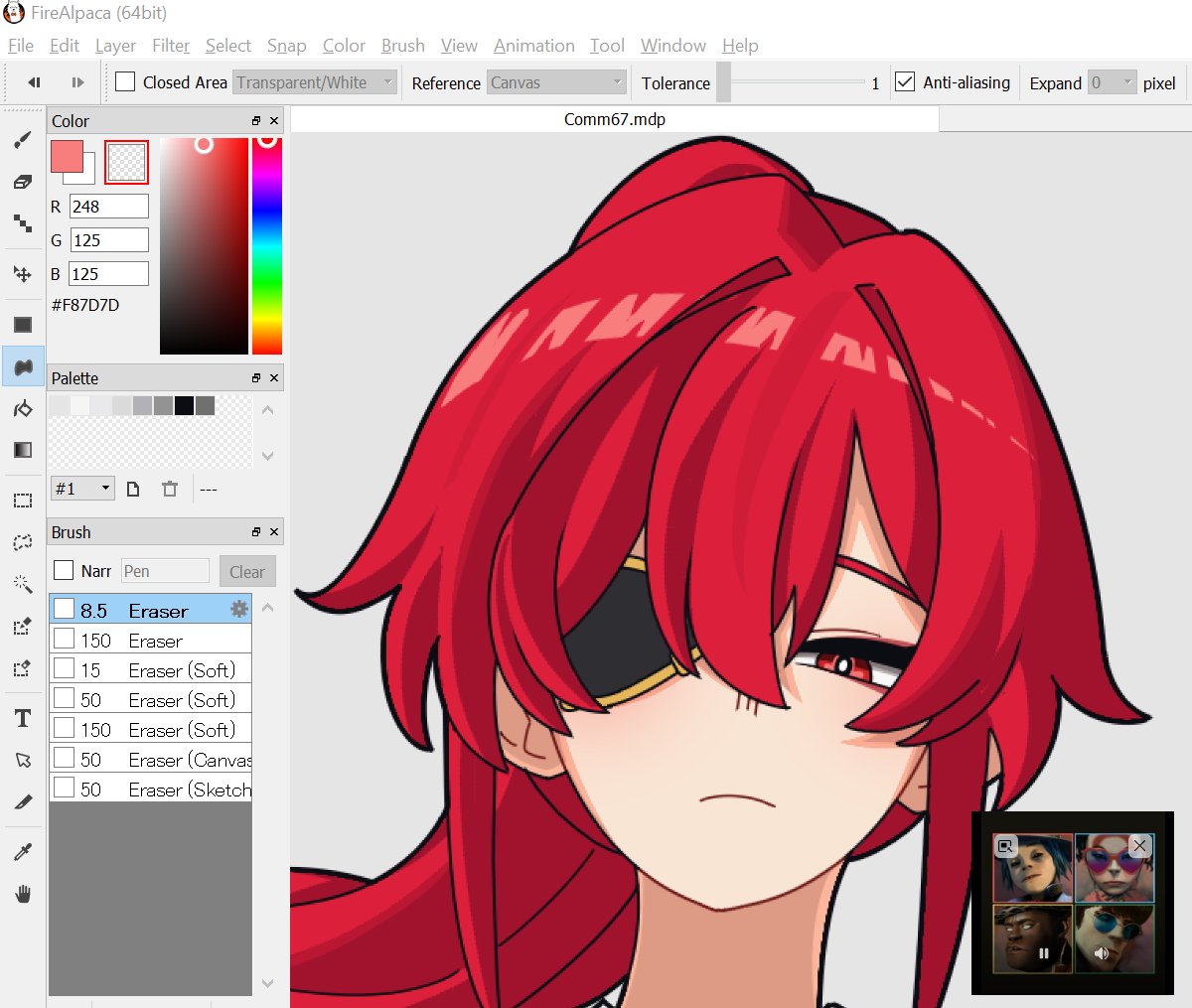Select the Select Pen tool
This screenshot has width=1192, height=1008.
click(23, 626)
